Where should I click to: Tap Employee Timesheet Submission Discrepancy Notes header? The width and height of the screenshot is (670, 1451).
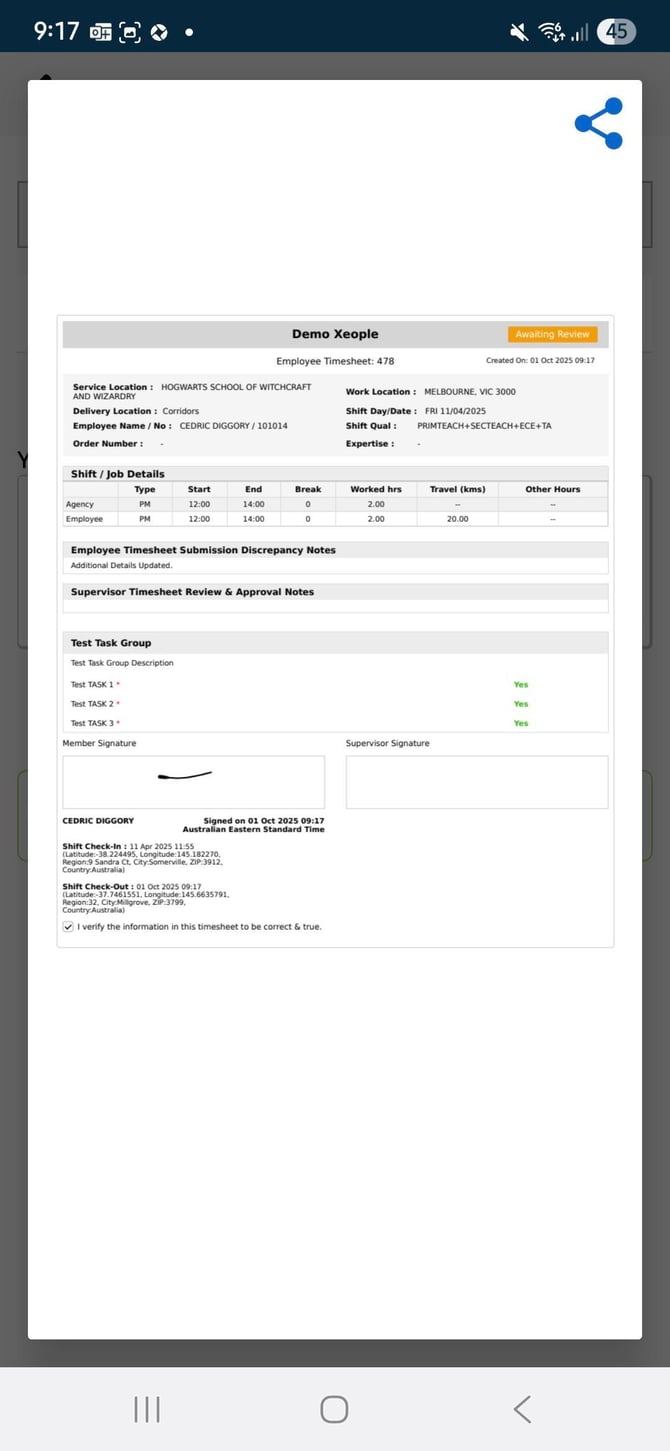(x=203, y=550)
